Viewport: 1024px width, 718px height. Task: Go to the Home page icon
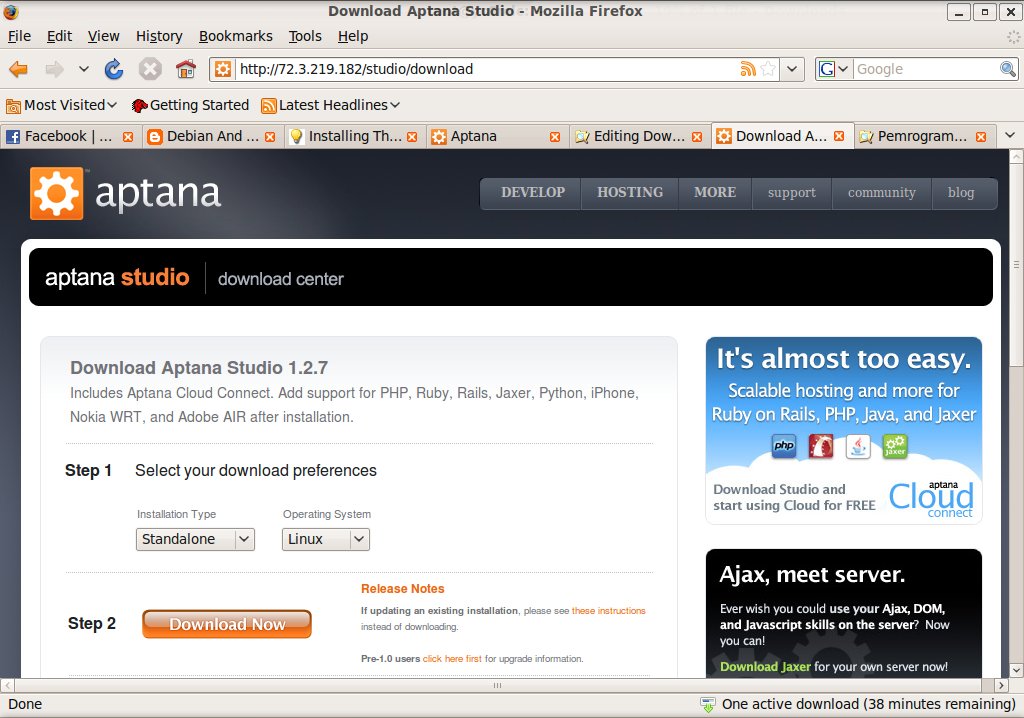point(186,69)
